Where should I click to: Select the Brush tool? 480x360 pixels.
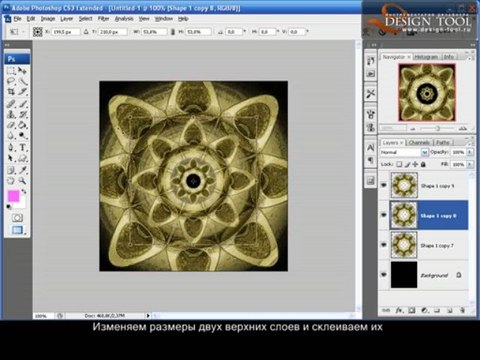click(22, 104)
